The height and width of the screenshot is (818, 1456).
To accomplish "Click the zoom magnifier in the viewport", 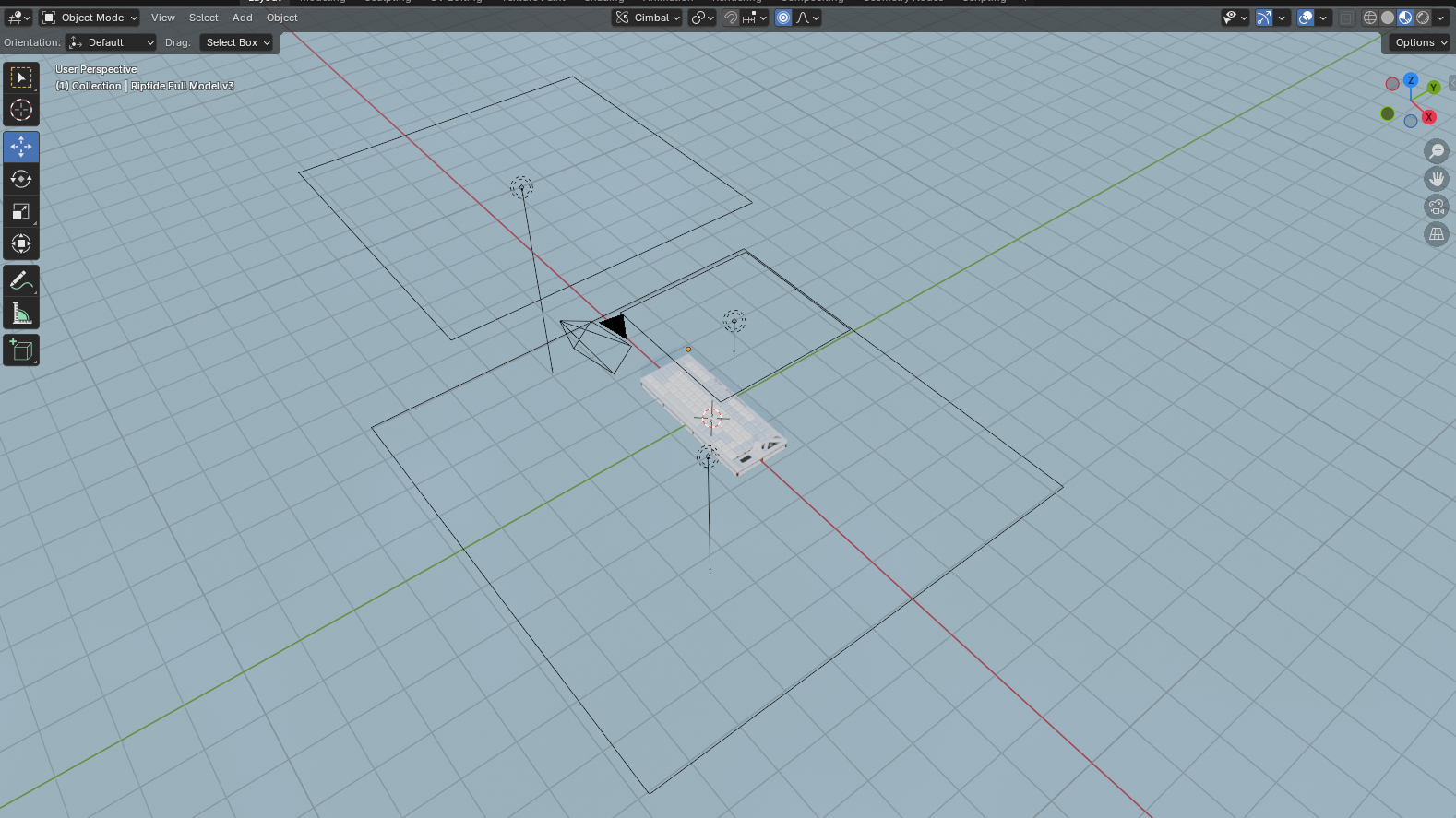I will pyautogui.click(x=1436, y=151).
